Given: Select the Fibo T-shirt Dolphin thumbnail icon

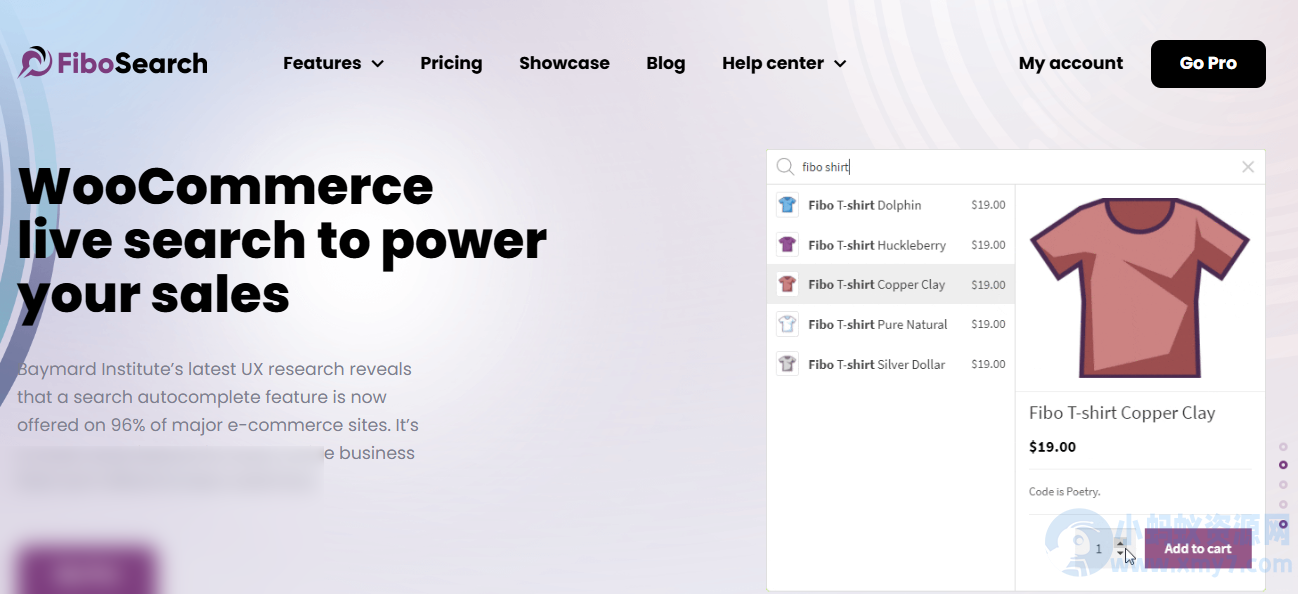Looking at the screenshot, I should [x=787, y=204].
